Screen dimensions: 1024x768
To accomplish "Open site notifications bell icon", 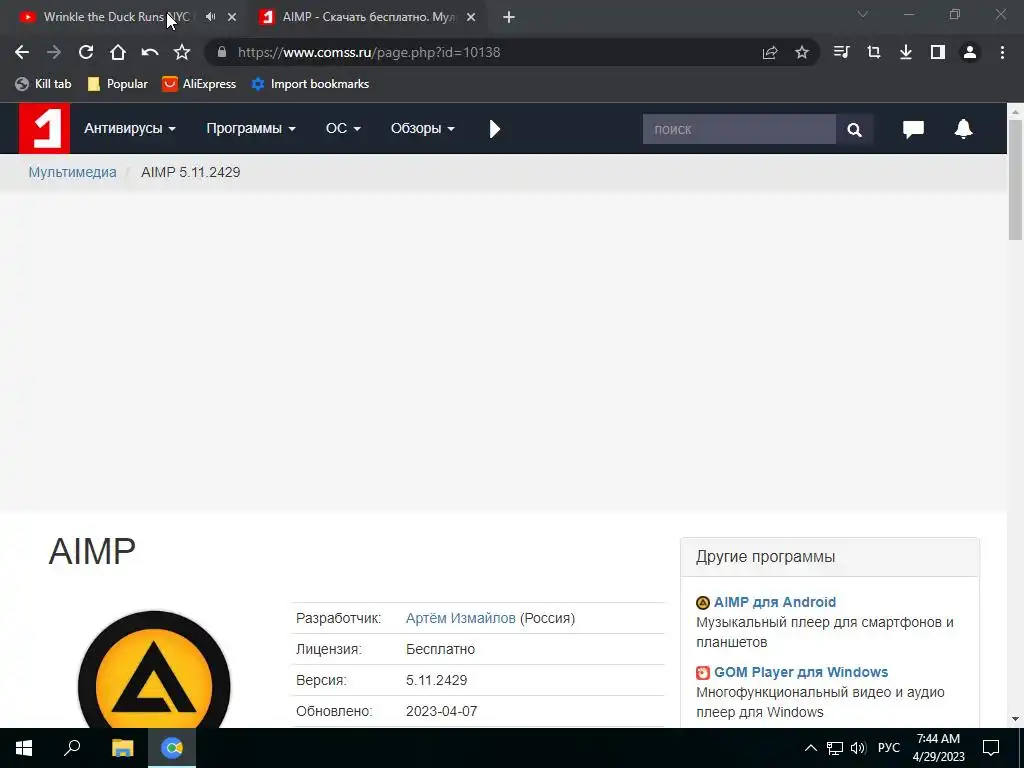I will click(963, 129).
